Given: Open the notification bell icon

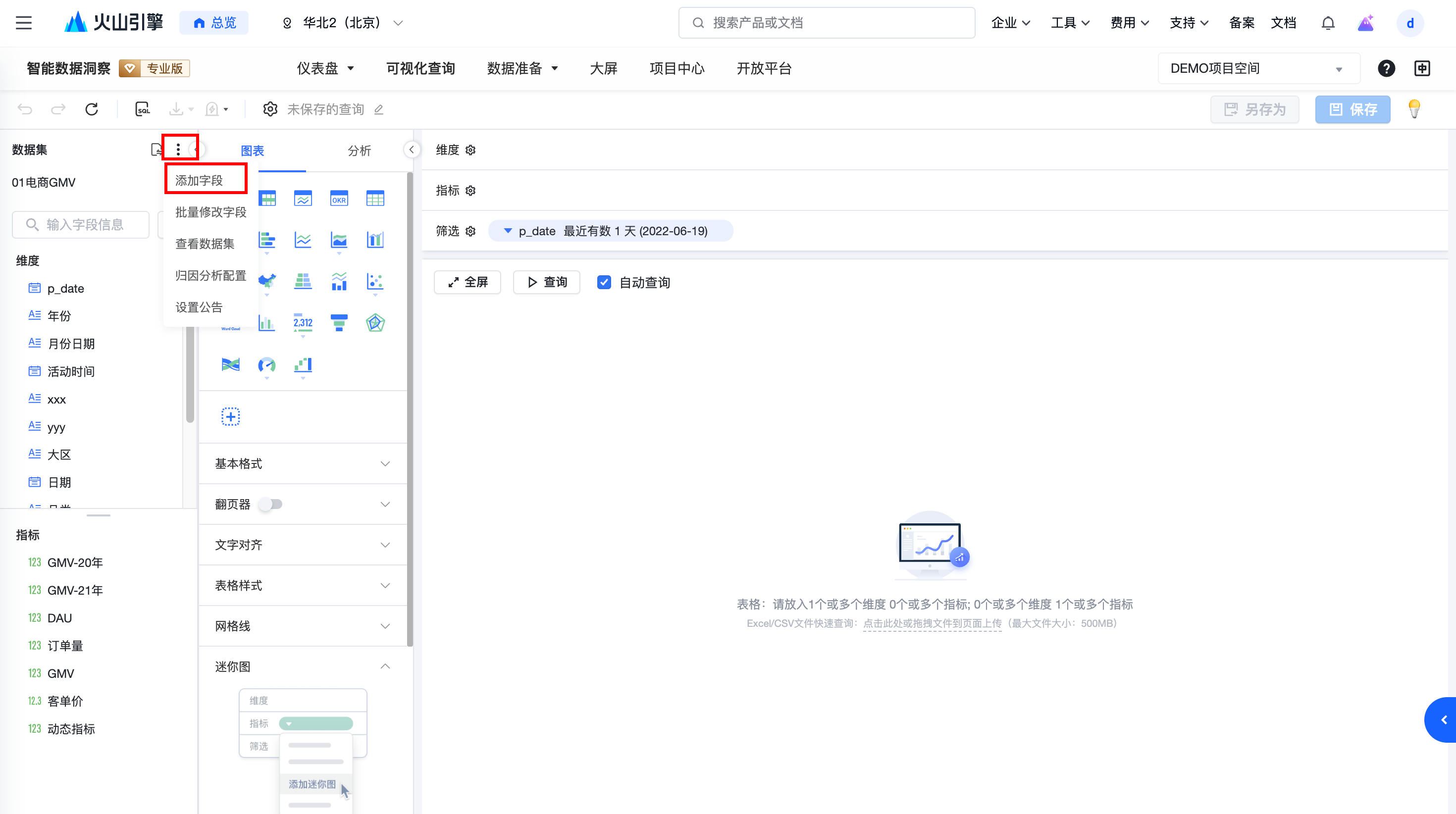Looking at the screenshot, I should [x=1328, y=23].
